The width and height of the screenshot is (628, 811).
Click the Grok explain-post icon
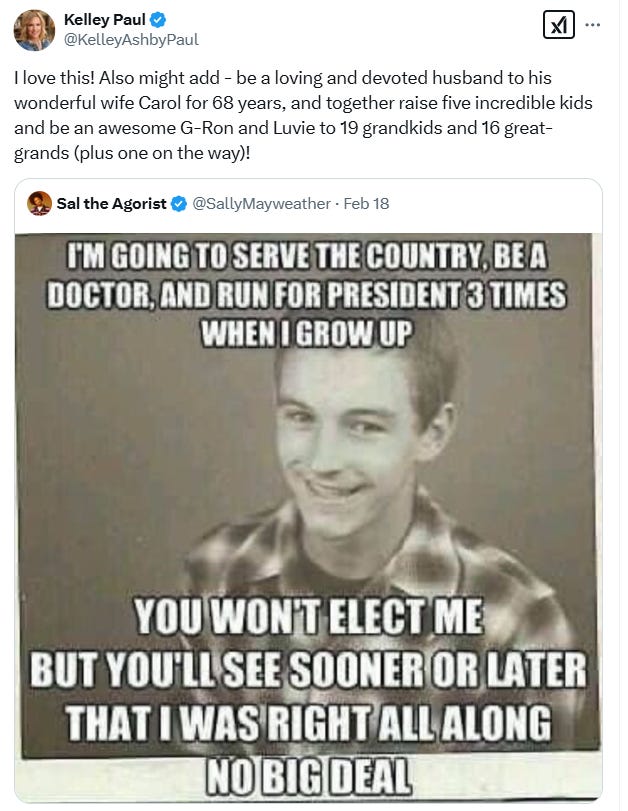click(559, 24)
